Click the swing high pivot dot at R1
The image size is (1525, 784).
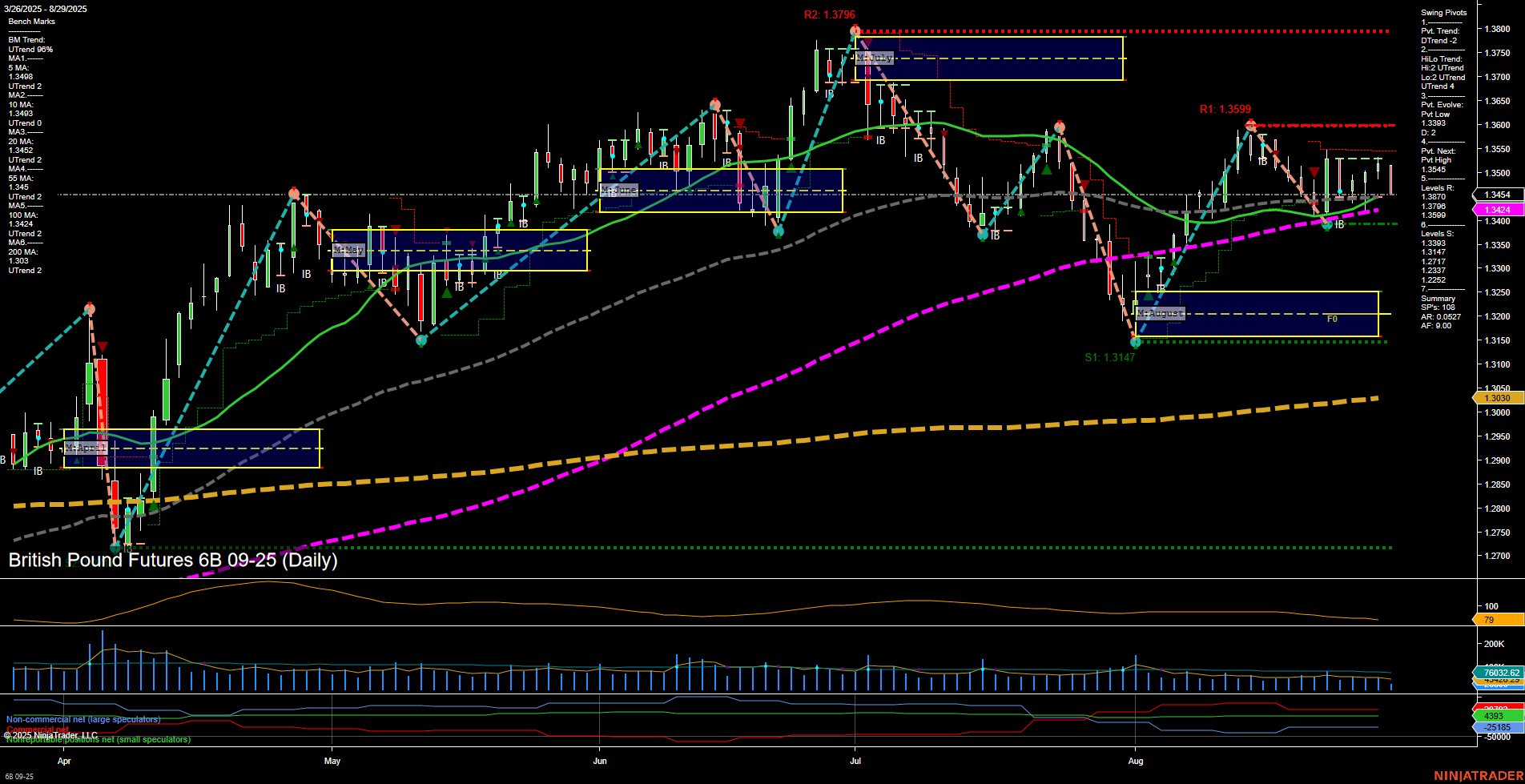click(1251, 126)
